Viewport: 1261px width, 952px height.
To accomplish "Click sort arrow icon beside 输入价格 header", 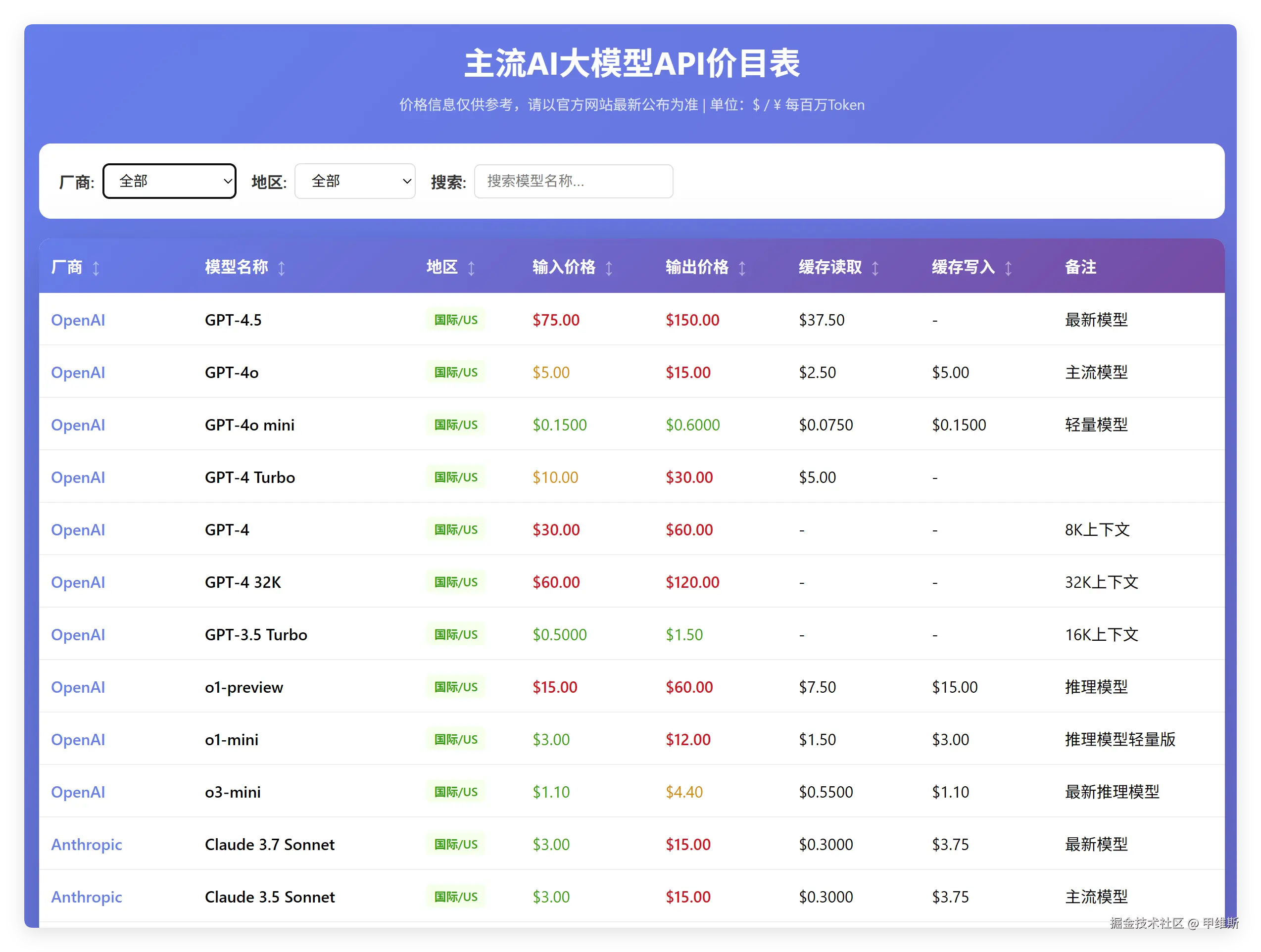I will pos(609,268).
